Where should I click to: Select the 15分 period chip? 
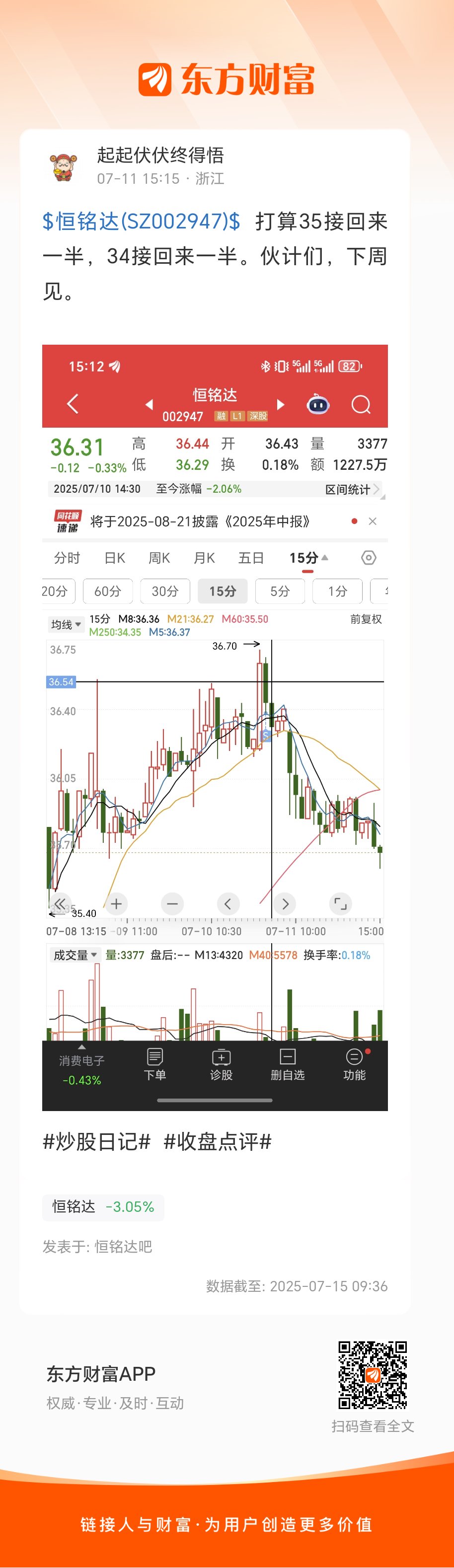click(223, 591)
